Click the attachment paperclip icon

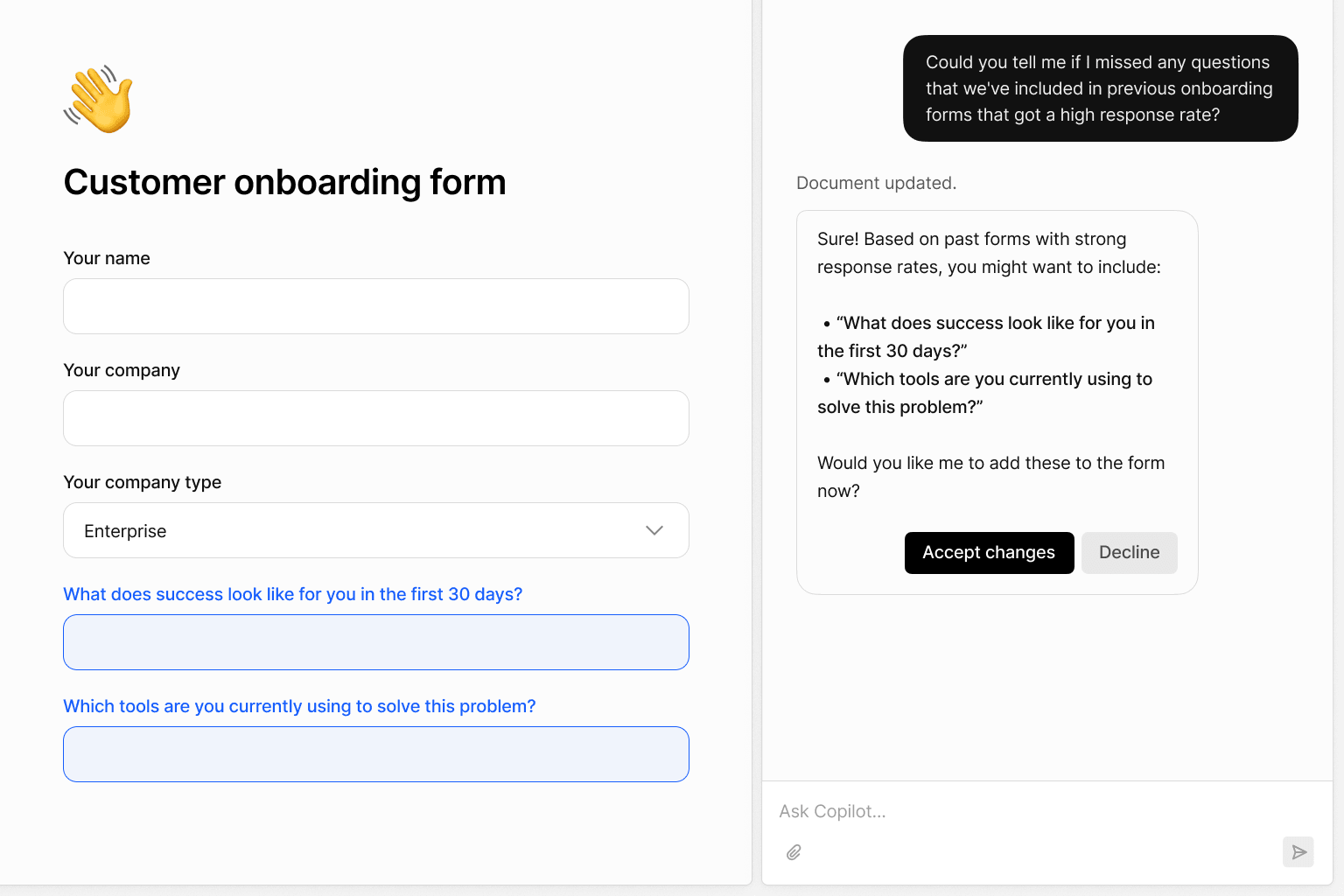794,851
